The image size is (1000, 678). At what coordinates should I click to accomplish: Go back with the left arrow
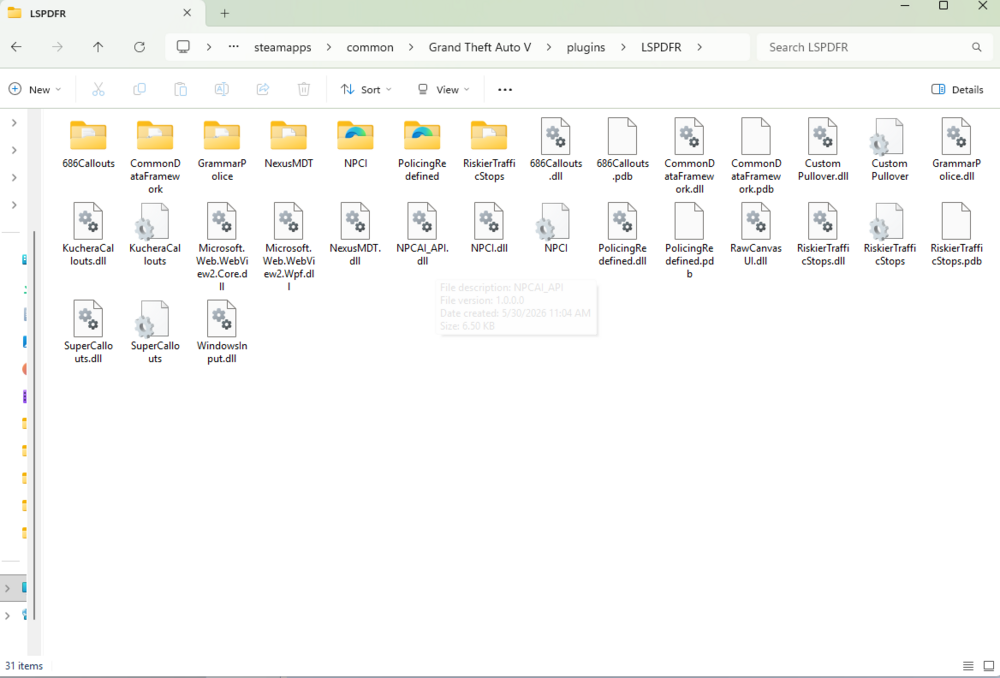click(17, 47)
